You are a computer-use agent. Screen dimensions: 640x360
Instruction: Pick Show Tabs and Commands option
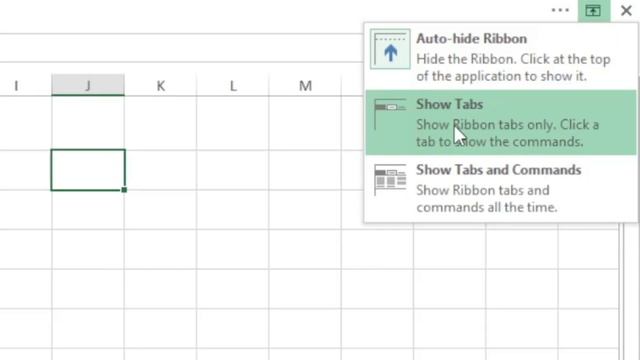pyautogui.click(x=501, y=189)
